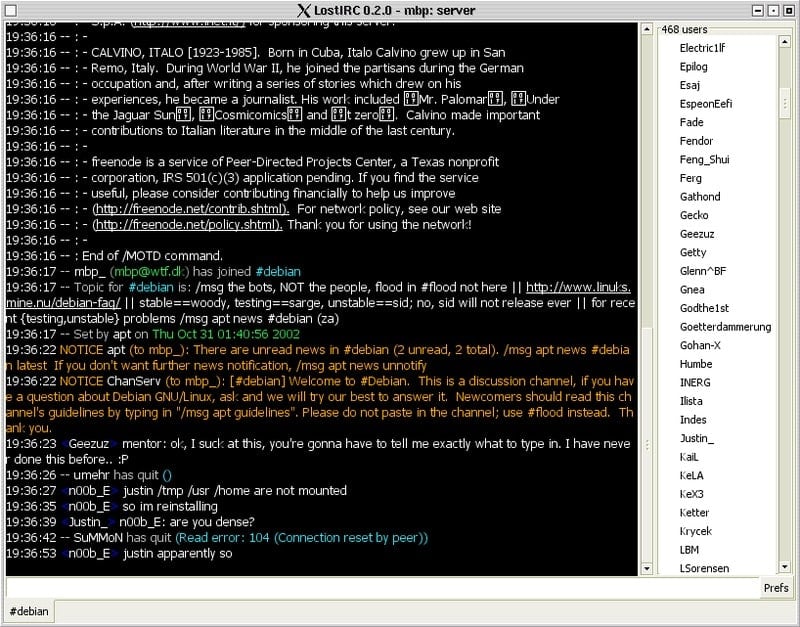The height and width of the screenshot is (627, 800).
Task: Select Epilog in the user list
Action: (x=694, y=66)
